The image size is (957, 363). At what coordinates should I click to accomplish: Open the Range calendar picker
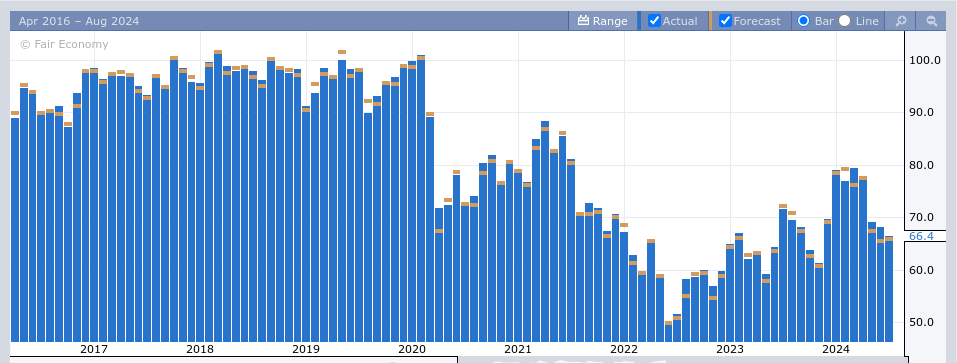click(x=602, y=21)
